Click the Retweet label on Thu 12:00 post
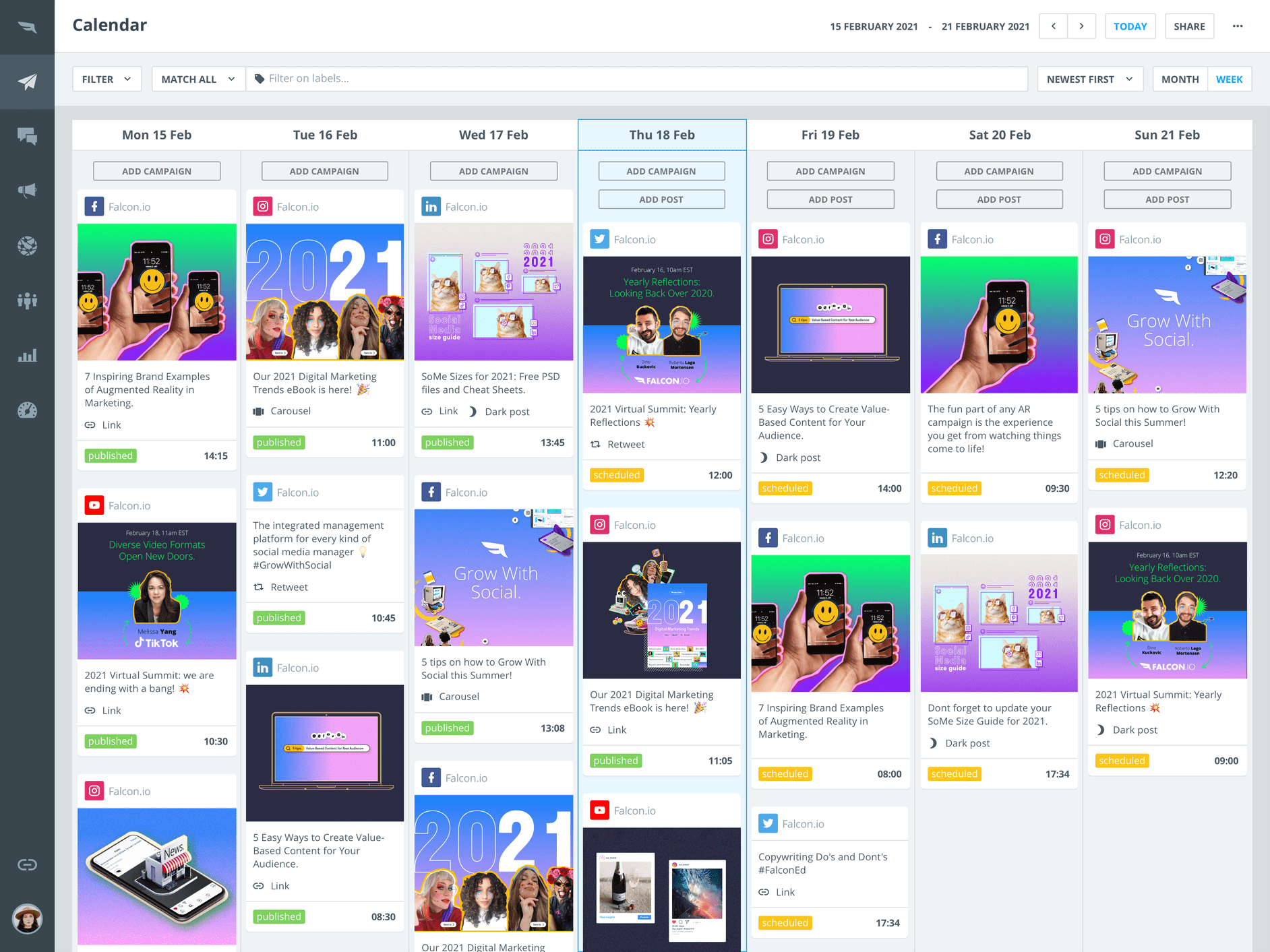The width and height of the screenshot is (1270, 952). click(626, 444)
